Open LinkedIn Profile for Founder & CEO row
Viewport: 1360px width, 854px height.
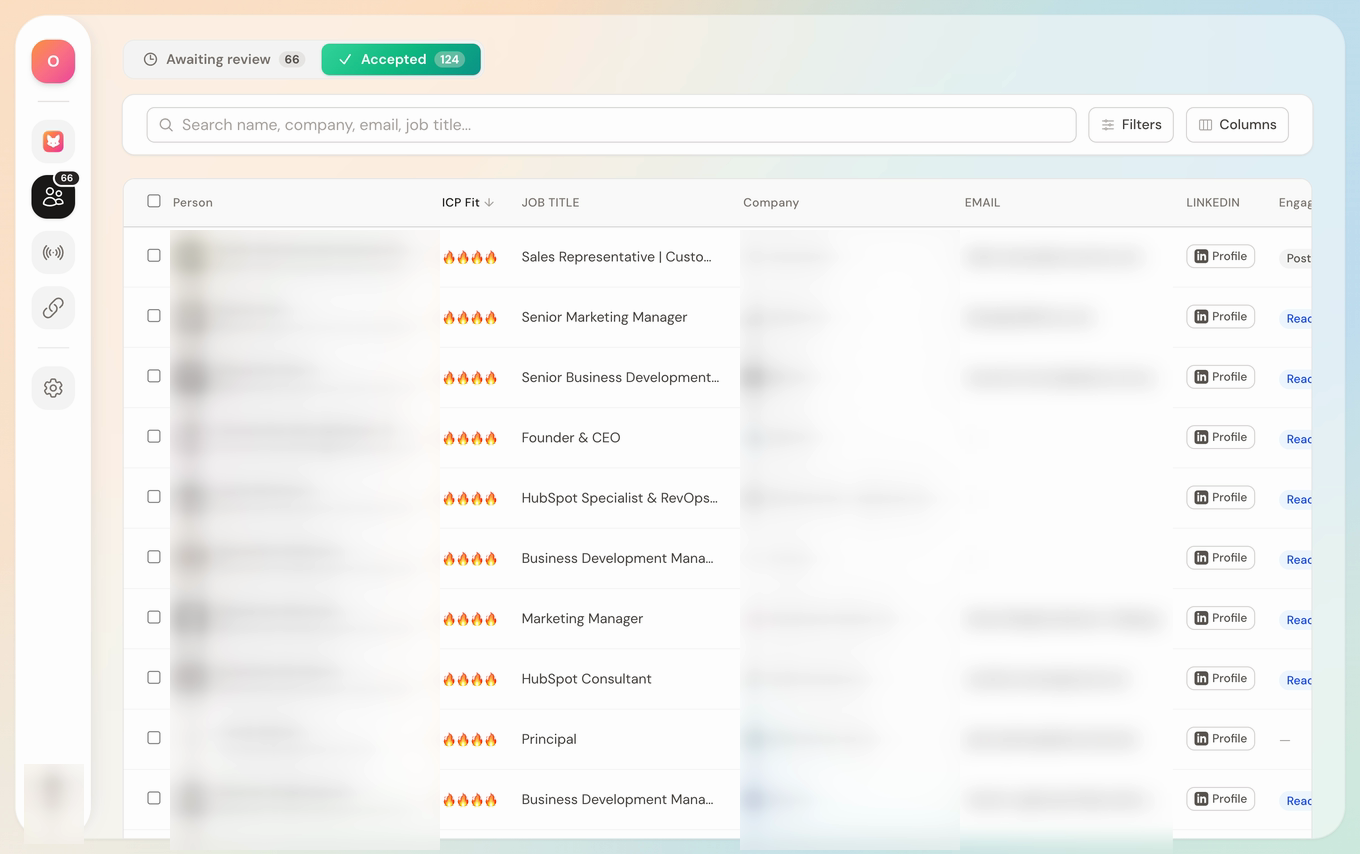point(1220,437)
